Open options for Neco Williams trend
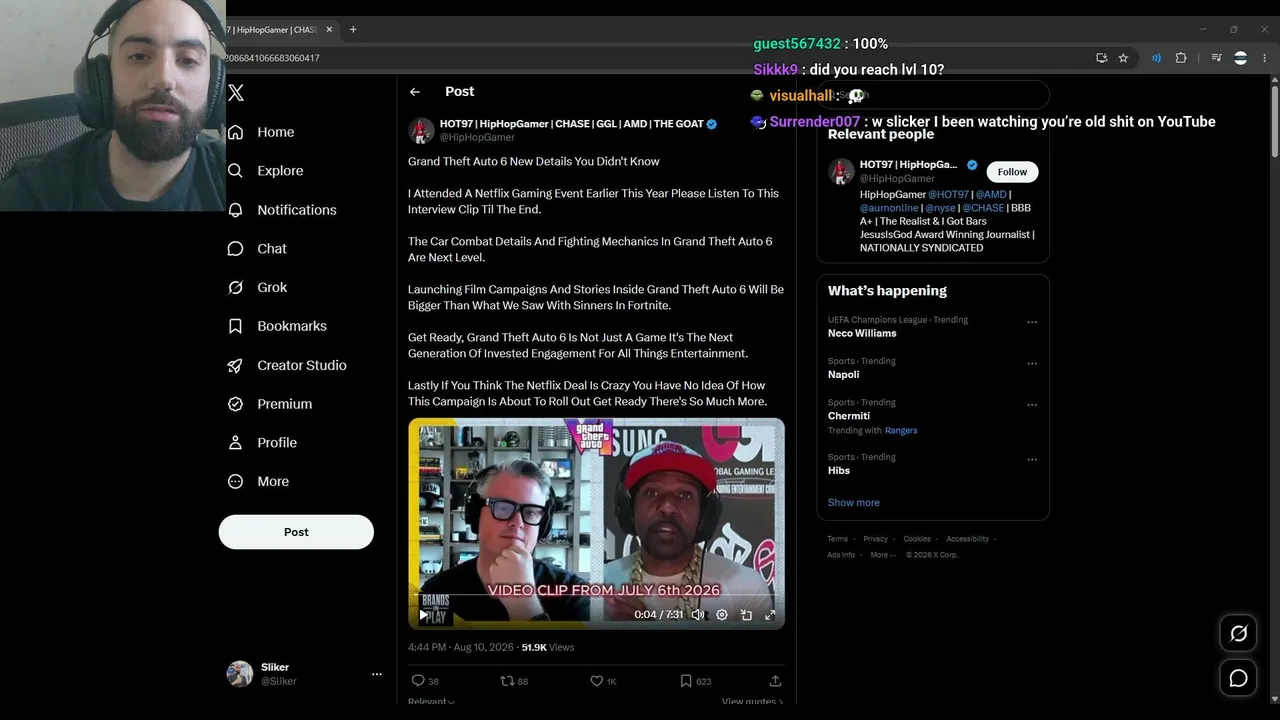Image resolution: width=1280 pixels, height=720 pixels. click(1032, 322)
